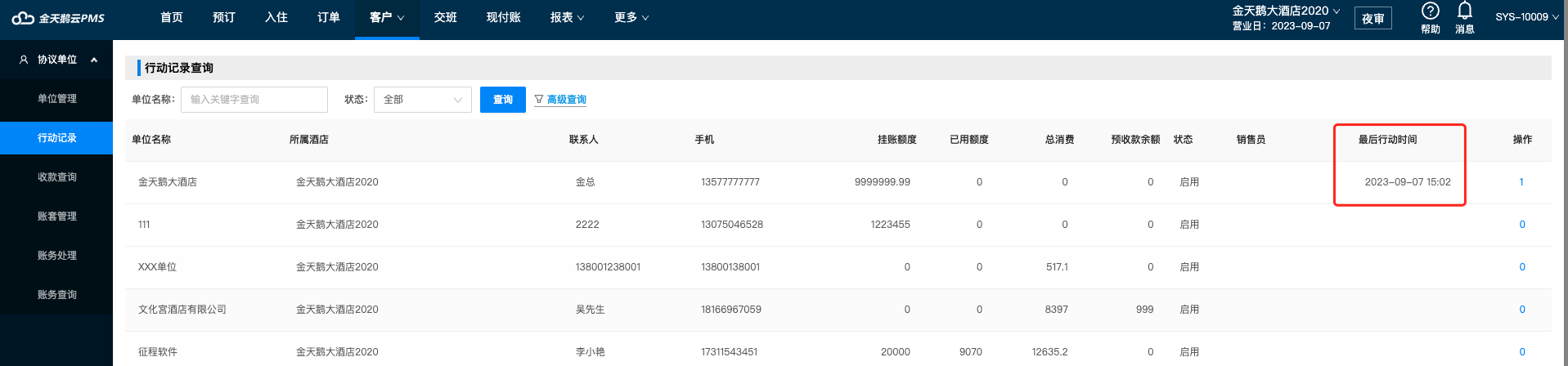Click the filter funnel icon beside 高级查询

(539, 100)
